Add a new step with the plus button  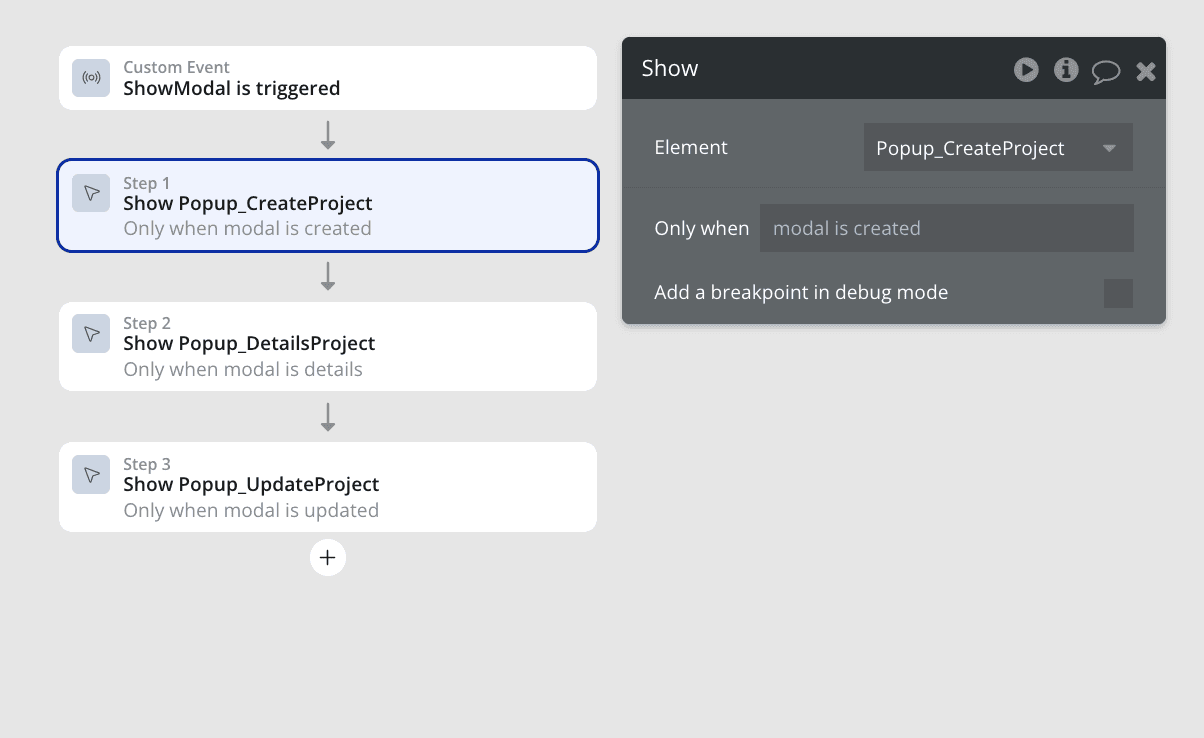pos(328,558)
